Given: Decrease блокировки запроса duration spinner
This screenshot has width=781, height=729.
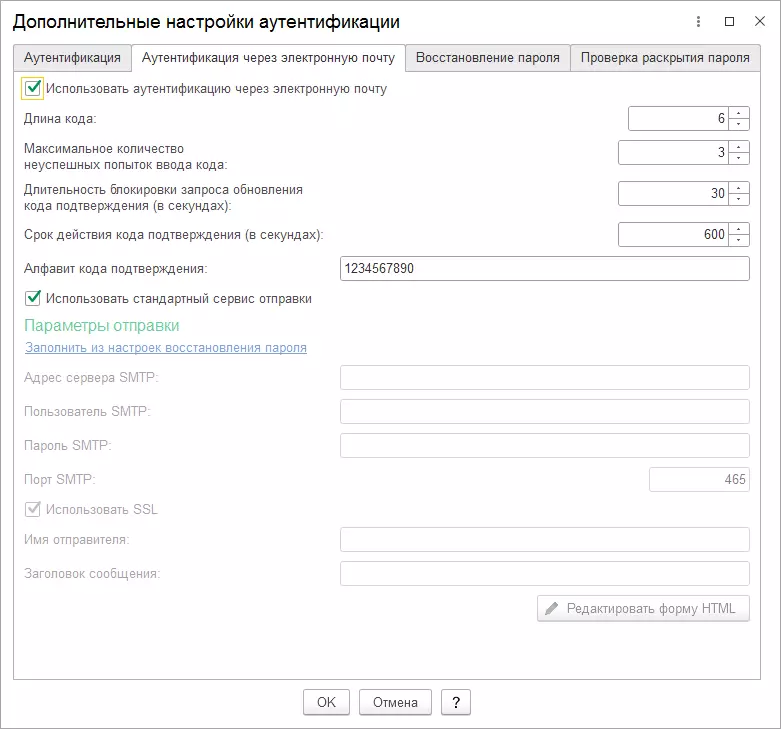Looking at the screenshot, I should click(739, 199).
